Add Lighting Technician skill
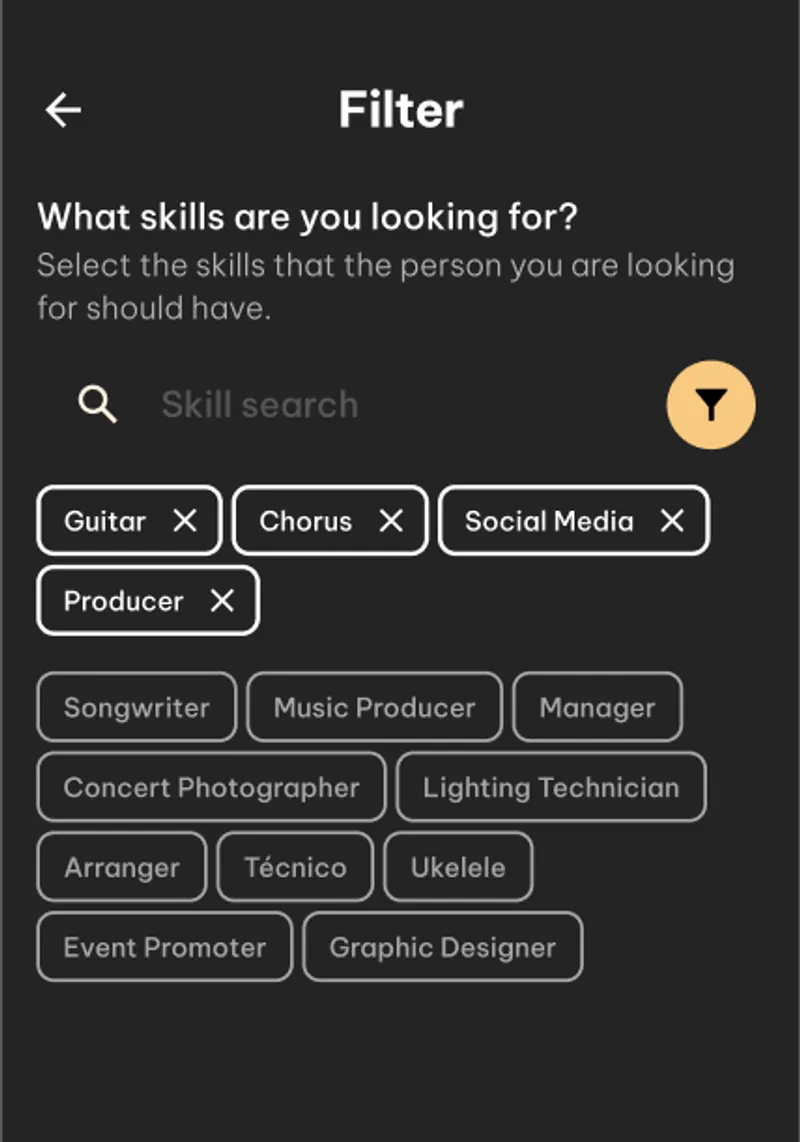800x1142 pixels. (551, 788)
